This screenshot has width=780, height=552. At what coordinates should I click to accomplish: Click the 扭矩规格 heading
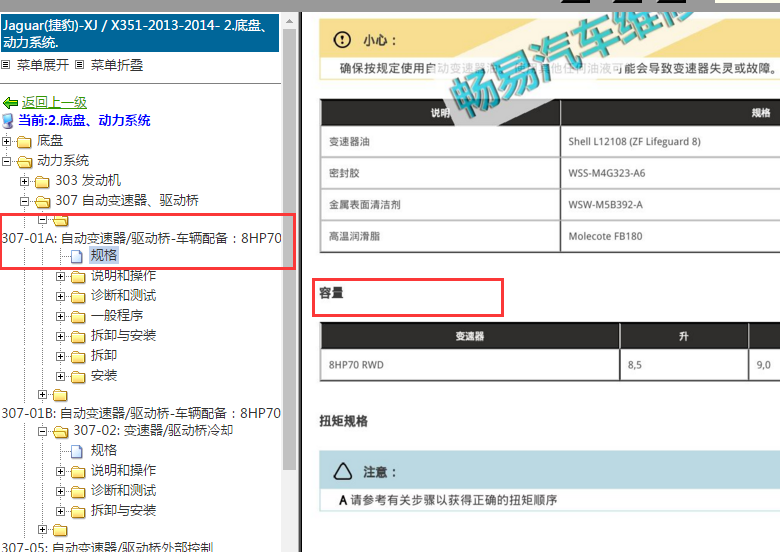point(344,421)
